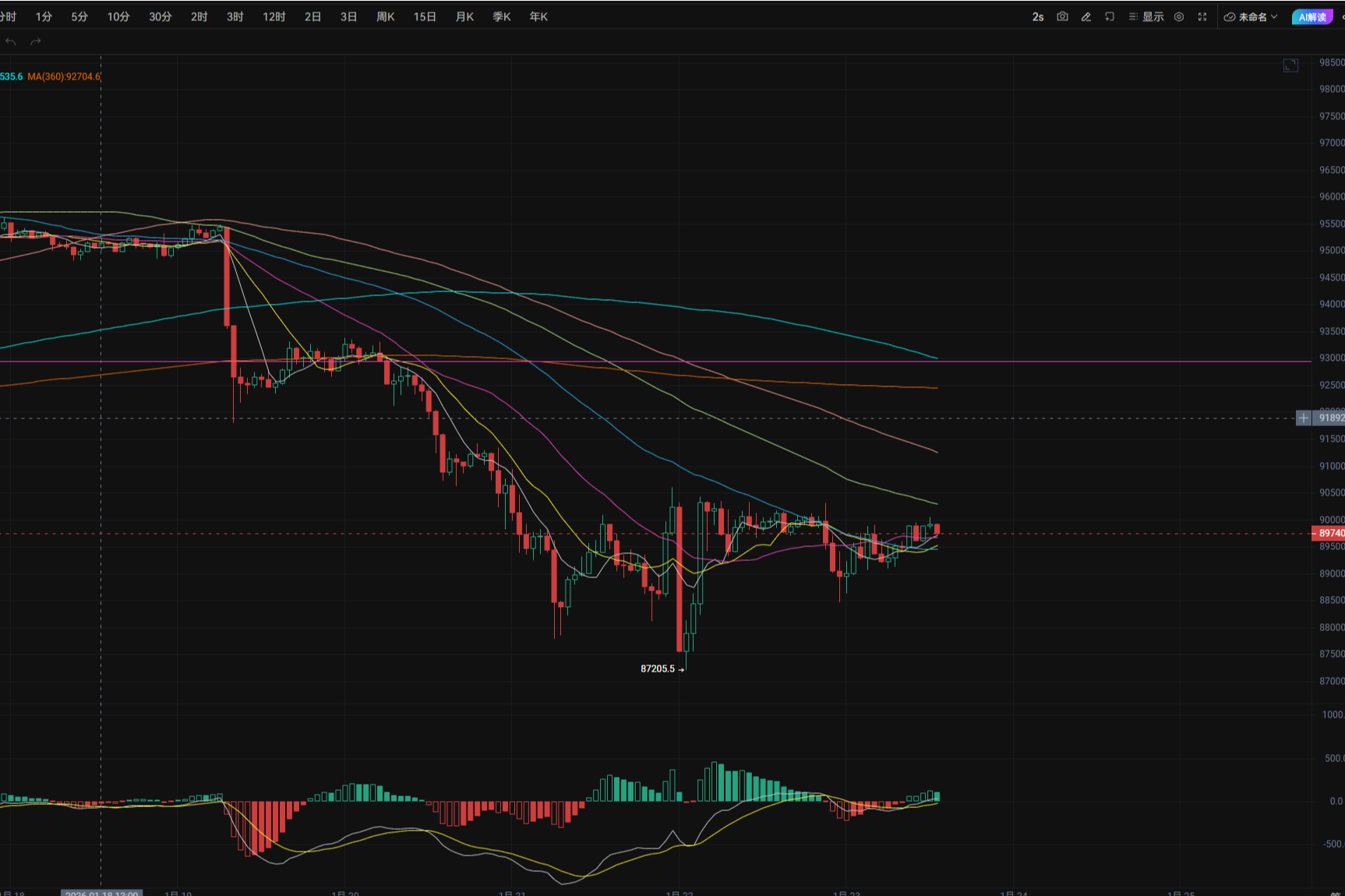Expand the chart panel with corner icon

click(x=1290, y=65)
